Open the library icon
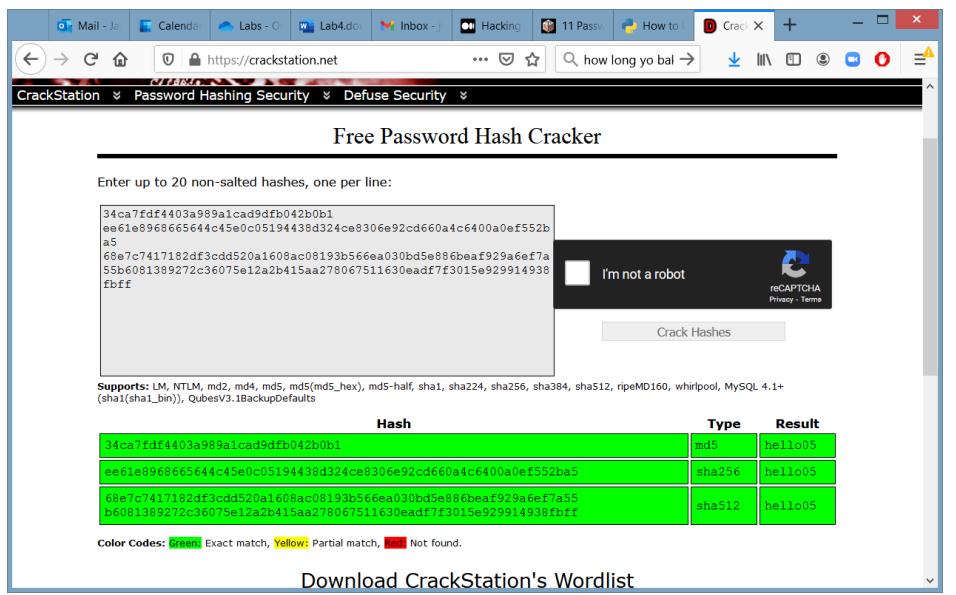Image resolution: width=956 pixels, height=595 pixels. click(764, 59)
